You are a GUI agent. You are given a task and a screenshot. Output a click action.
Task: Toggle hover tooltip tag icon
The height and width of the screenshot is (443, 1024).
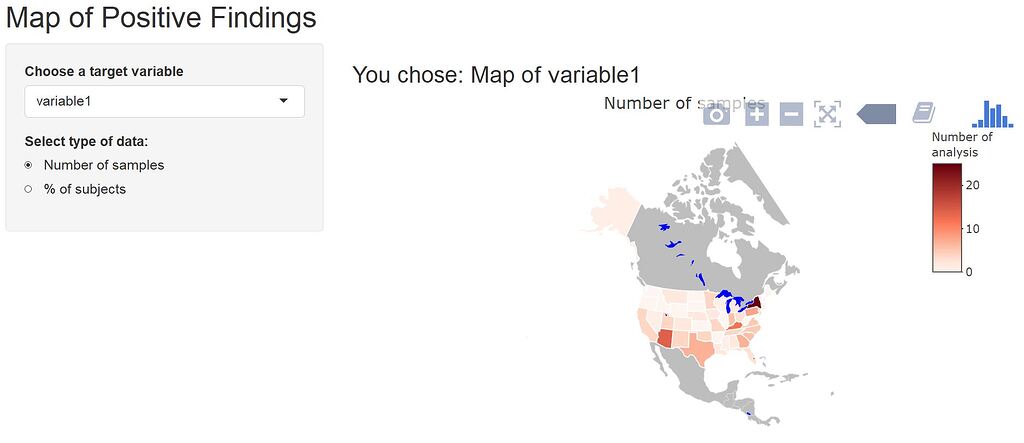[876, 114]
